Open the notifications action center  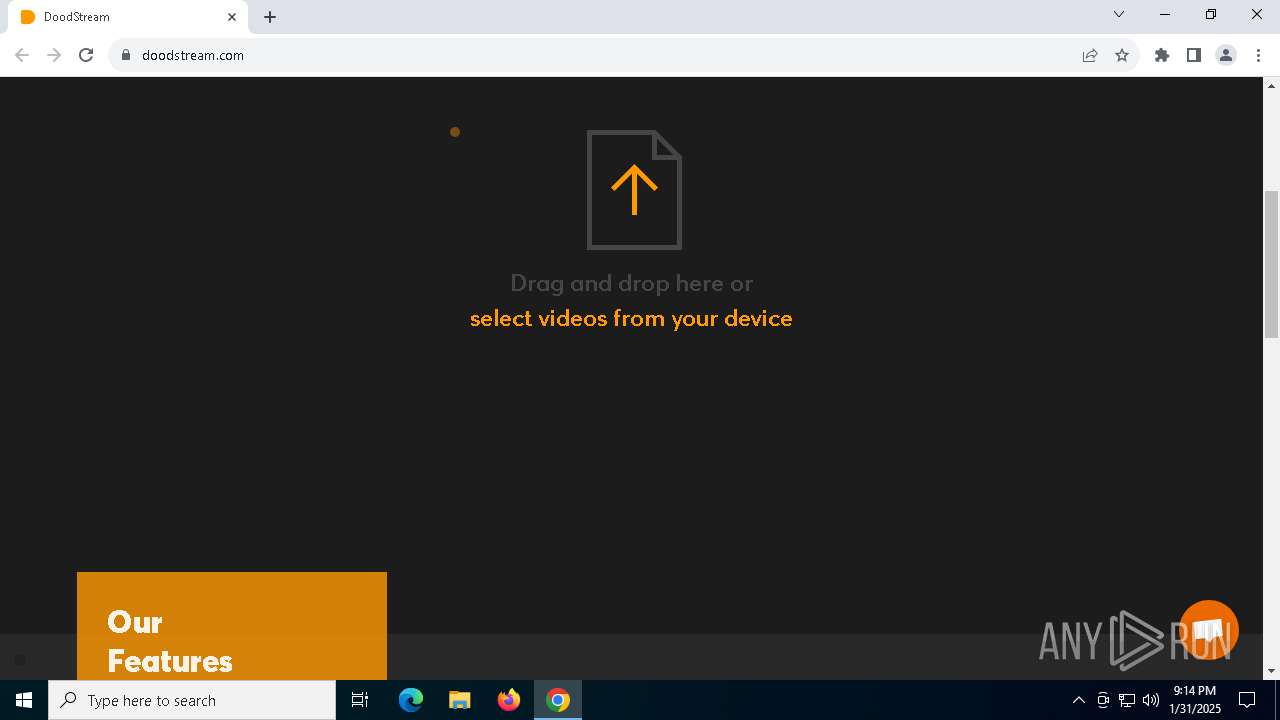(x=1248, y=700)
